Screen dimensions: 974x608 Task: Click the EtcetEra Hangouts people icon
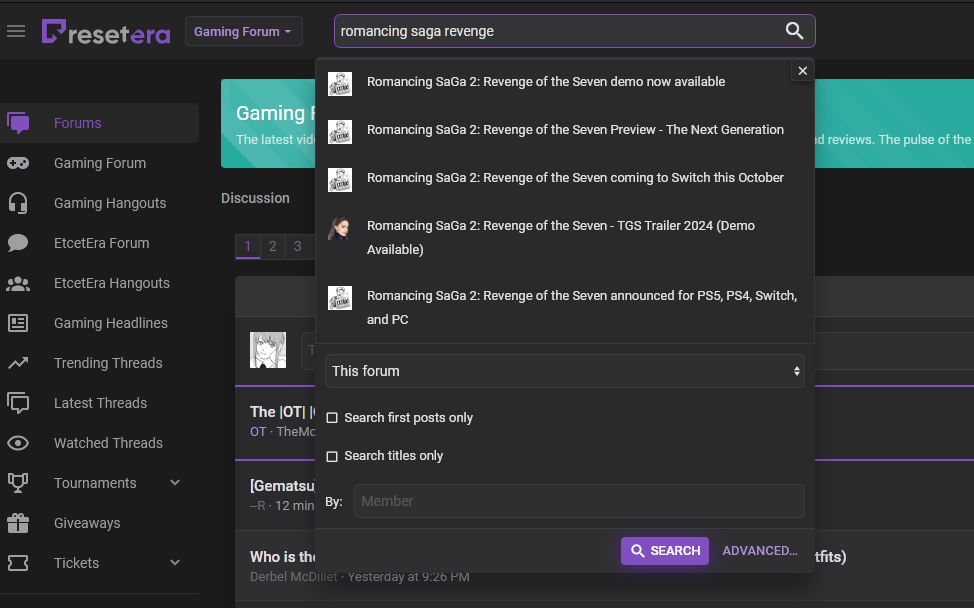18,283
